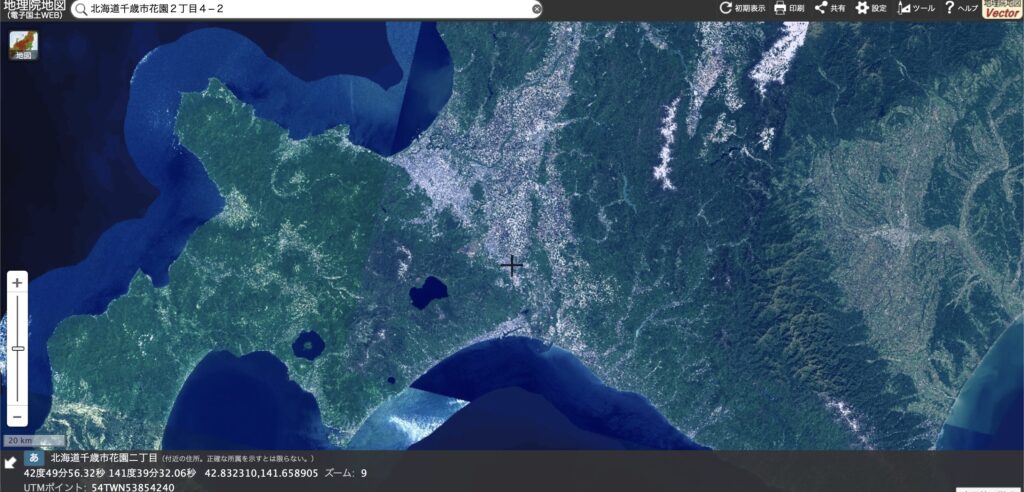Zoom in with the plus button
Screen dimensions: 1024x492
[17, 283]
